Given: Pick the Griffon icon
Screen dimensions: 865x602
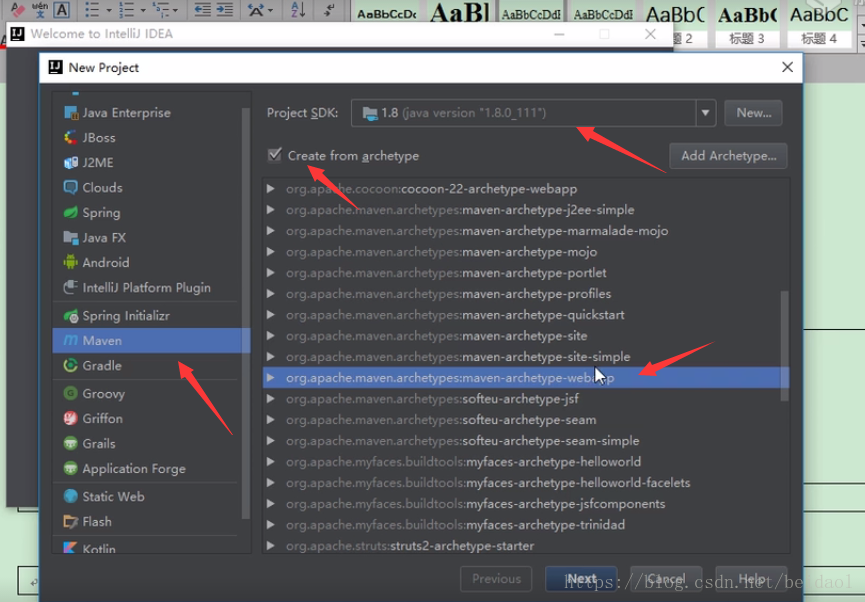Looking at the screenshot, I should (x=71, y=418).
